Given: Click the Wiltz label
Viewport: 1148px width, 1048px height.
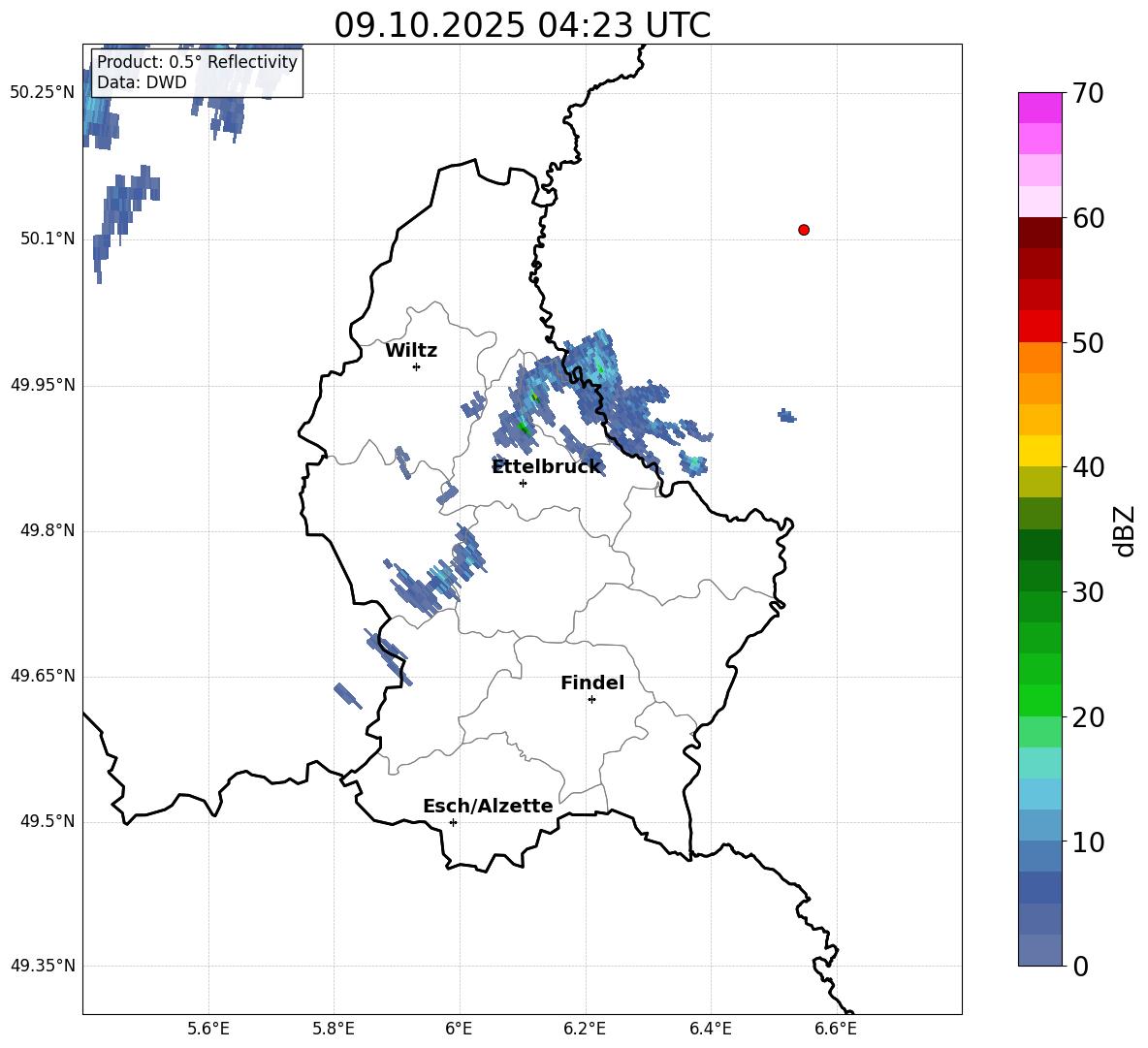Looking at the screenshot, I should pyautogui.click(x=411, y=351).
